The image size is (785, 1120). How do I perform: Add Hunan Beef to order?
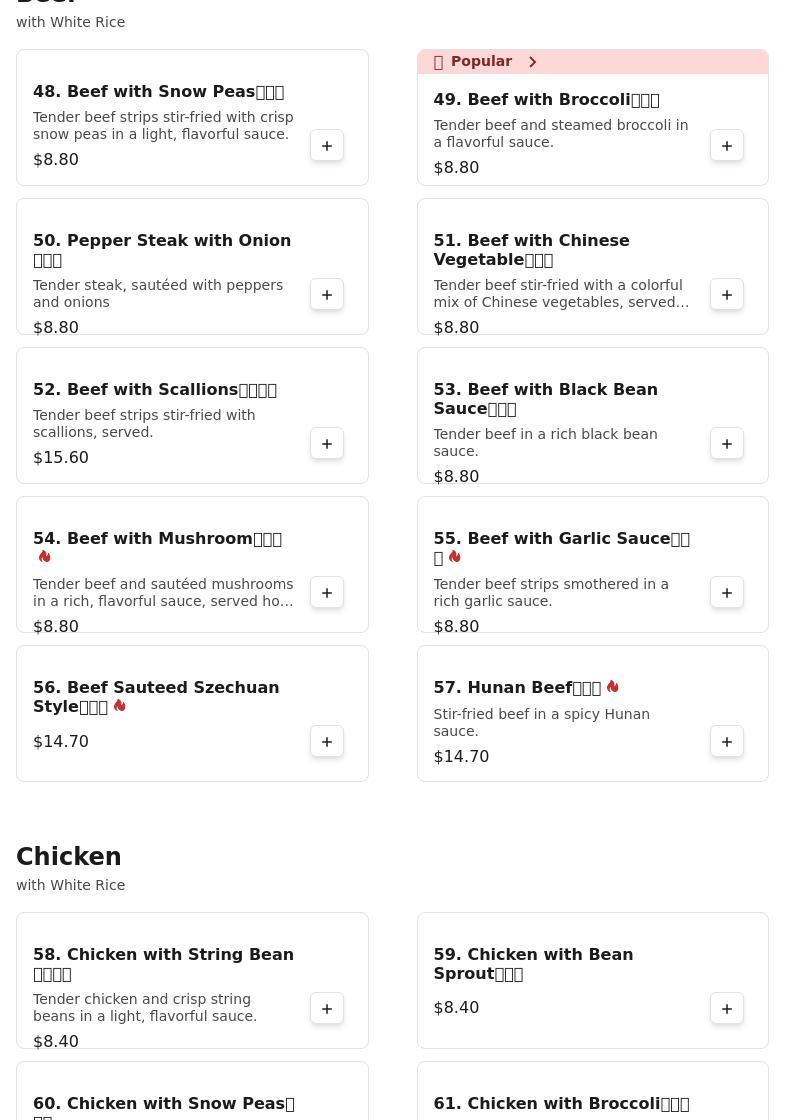coord(727,742)
